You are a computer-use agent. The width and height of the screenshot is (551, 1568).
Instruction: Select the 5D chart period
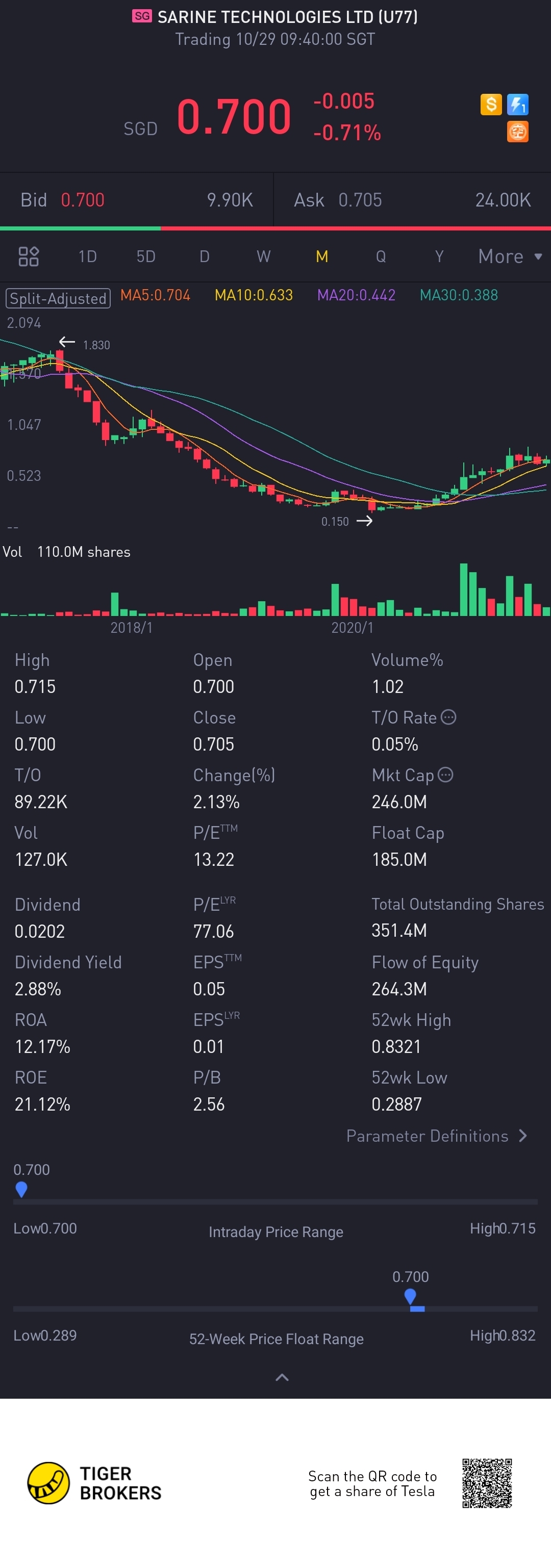click(146, 256)
